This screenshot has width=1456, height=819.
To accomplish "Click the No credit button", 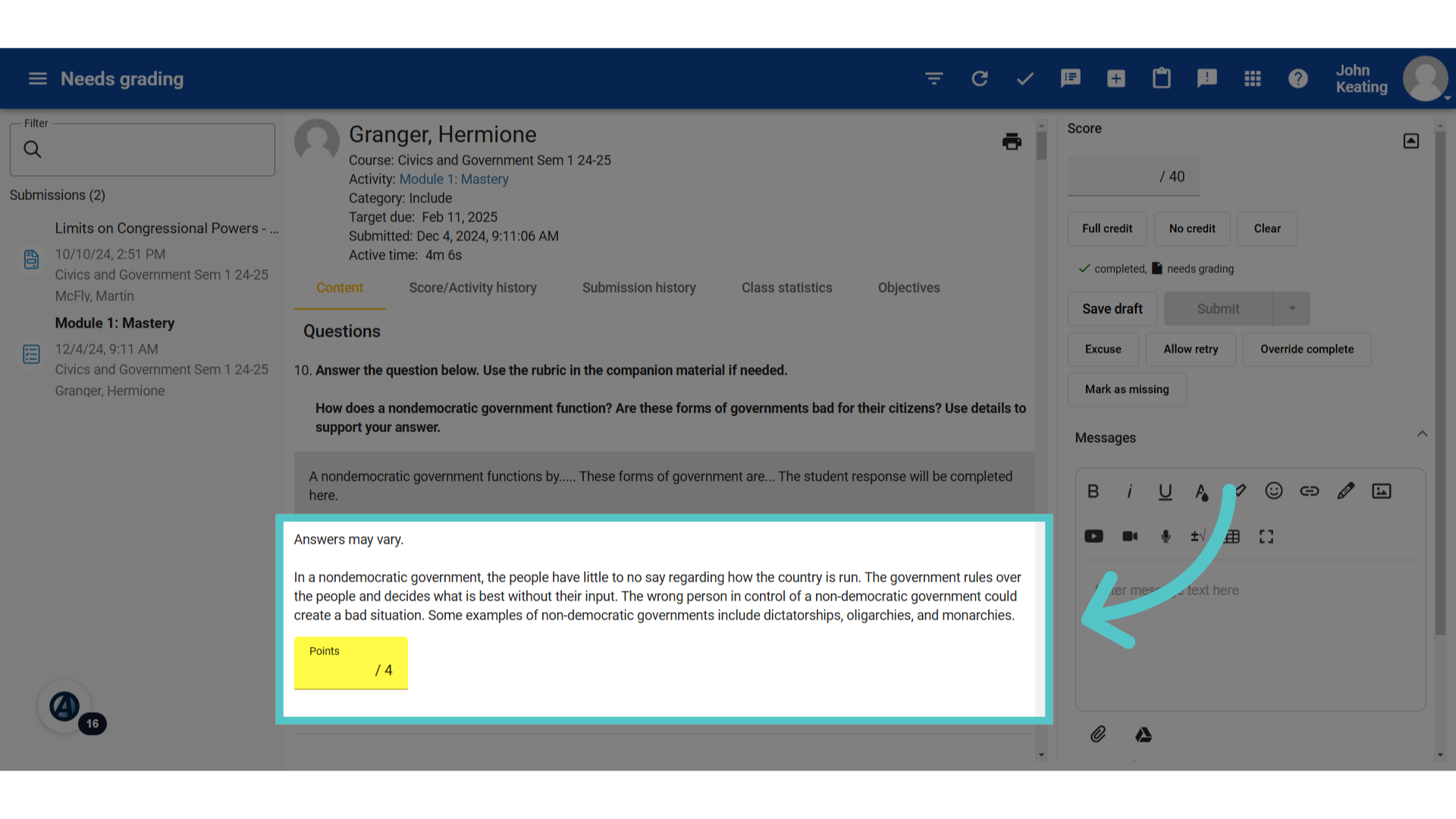I will (x=1192, y=229).
